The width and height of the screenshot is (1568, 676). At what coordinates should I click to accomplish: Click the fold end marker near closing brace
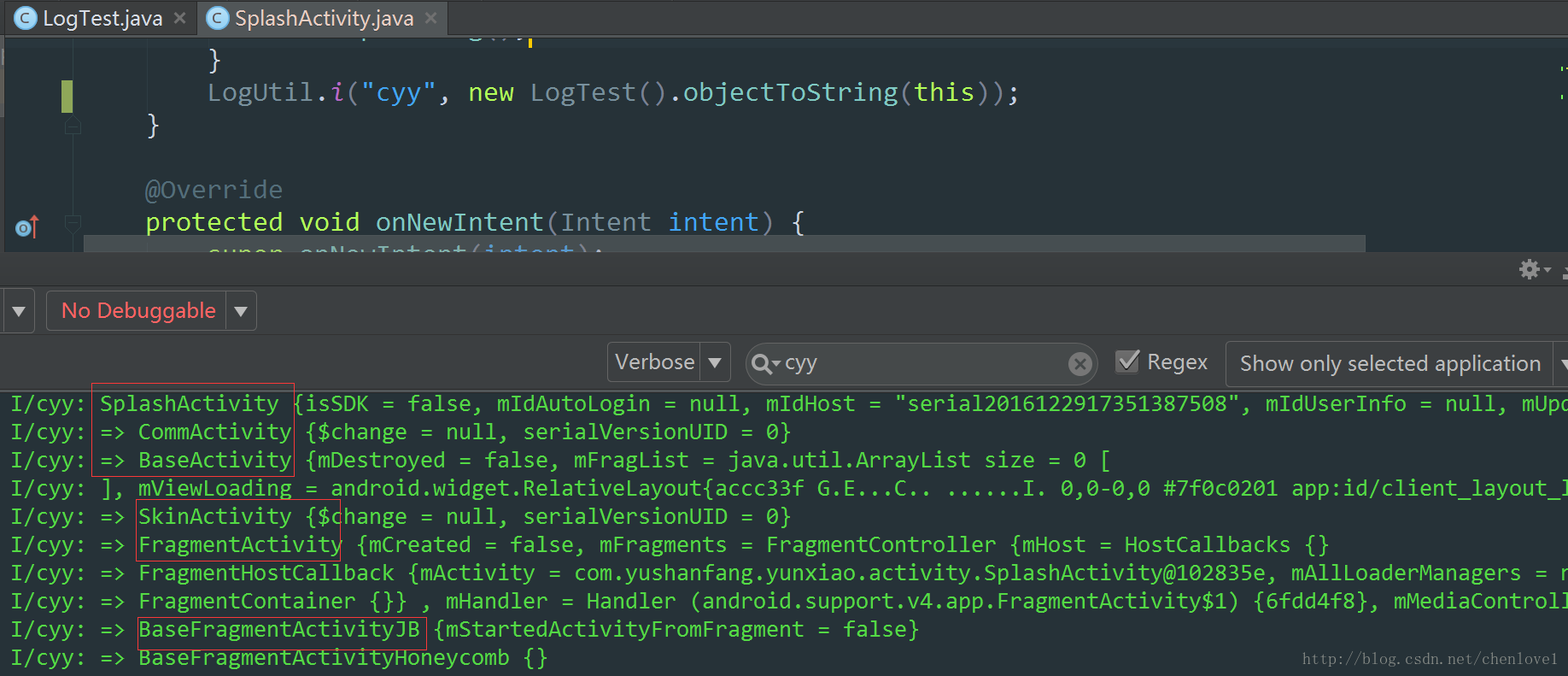[x=73, y=126]
